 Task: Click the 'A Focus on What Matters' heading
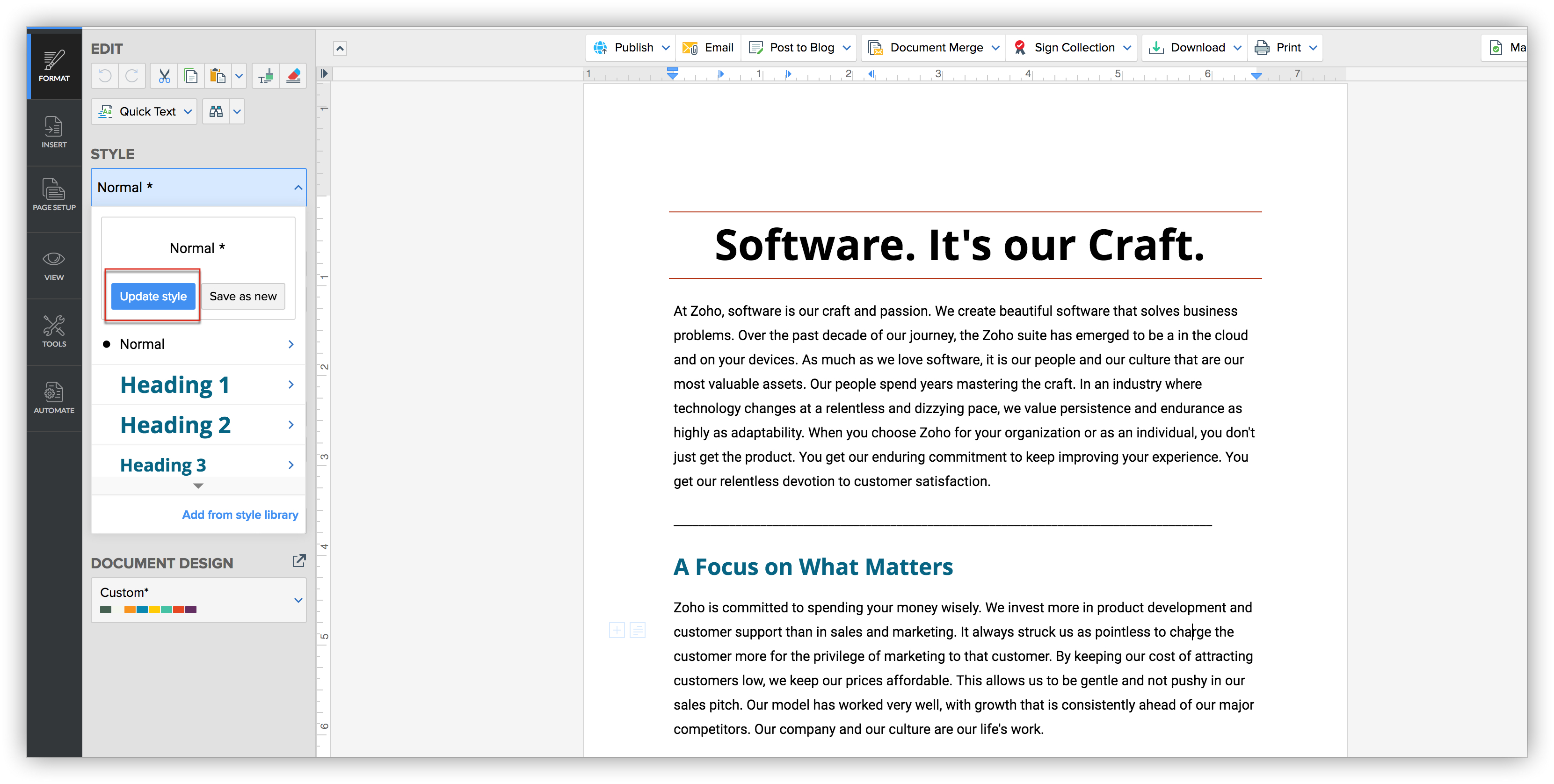coord(813,567)
